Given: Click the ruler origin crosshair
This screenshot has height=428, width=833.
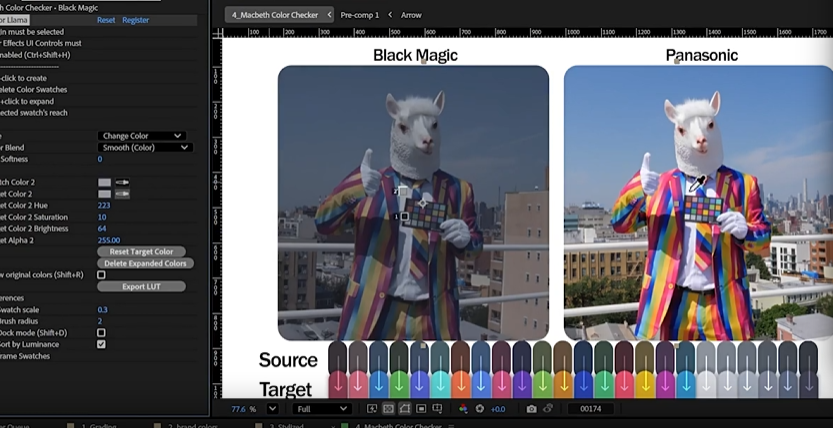Looking at the screenshot, I should [217, 33].
